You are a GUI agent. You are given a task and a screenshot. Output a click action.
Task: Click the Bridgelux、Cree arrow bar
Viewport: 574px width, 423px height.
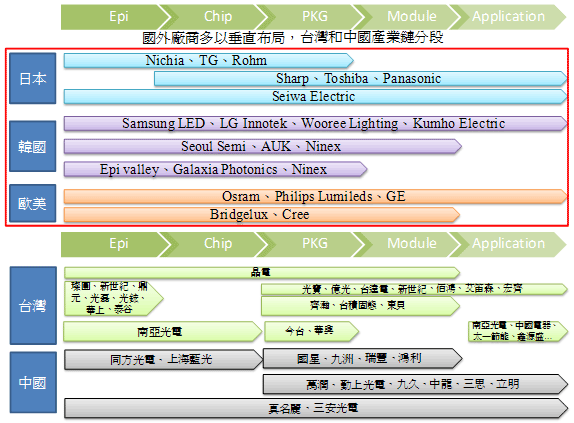(262, 215)
